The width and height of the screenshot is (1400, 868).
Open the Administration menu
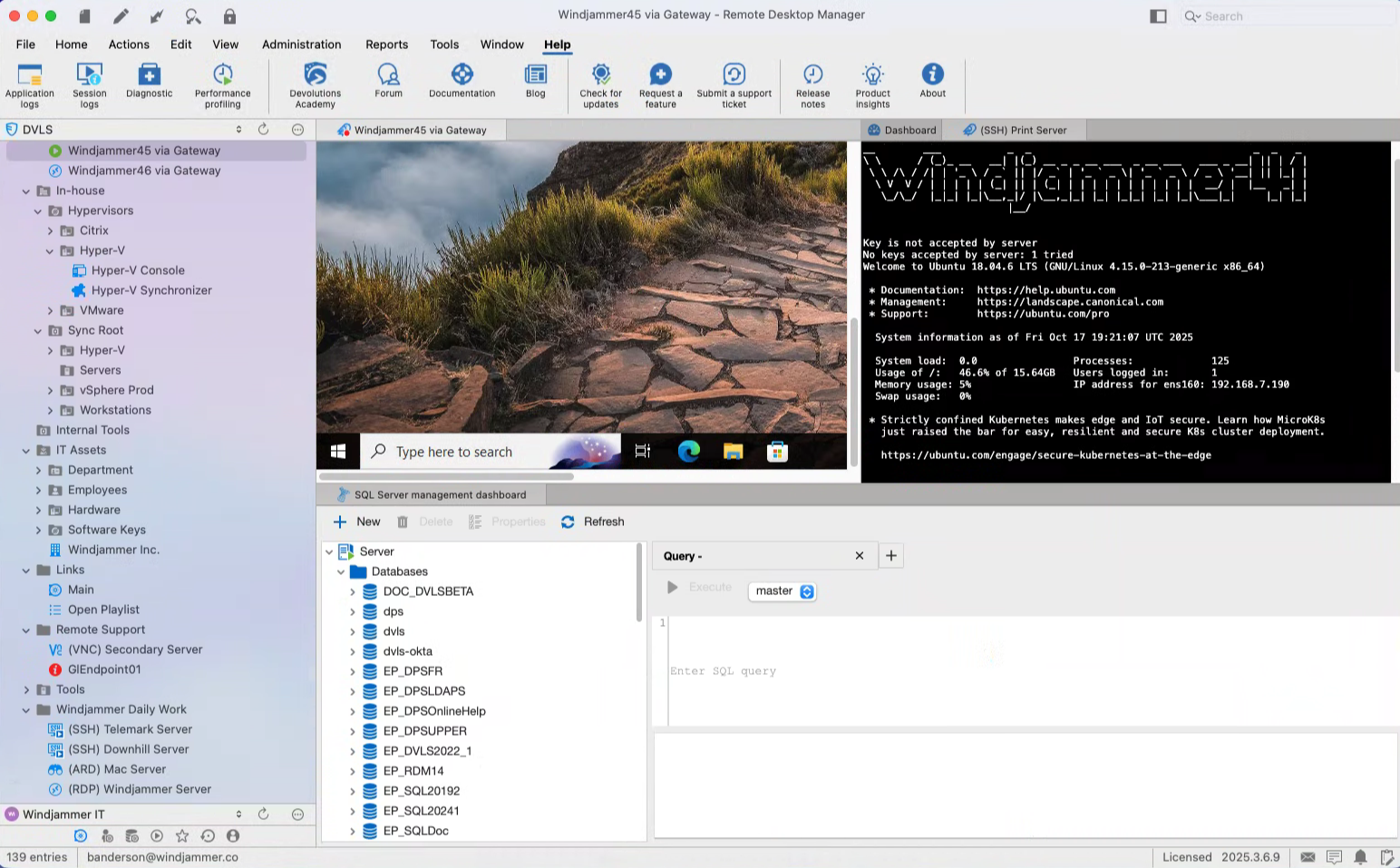pos(301,44)
